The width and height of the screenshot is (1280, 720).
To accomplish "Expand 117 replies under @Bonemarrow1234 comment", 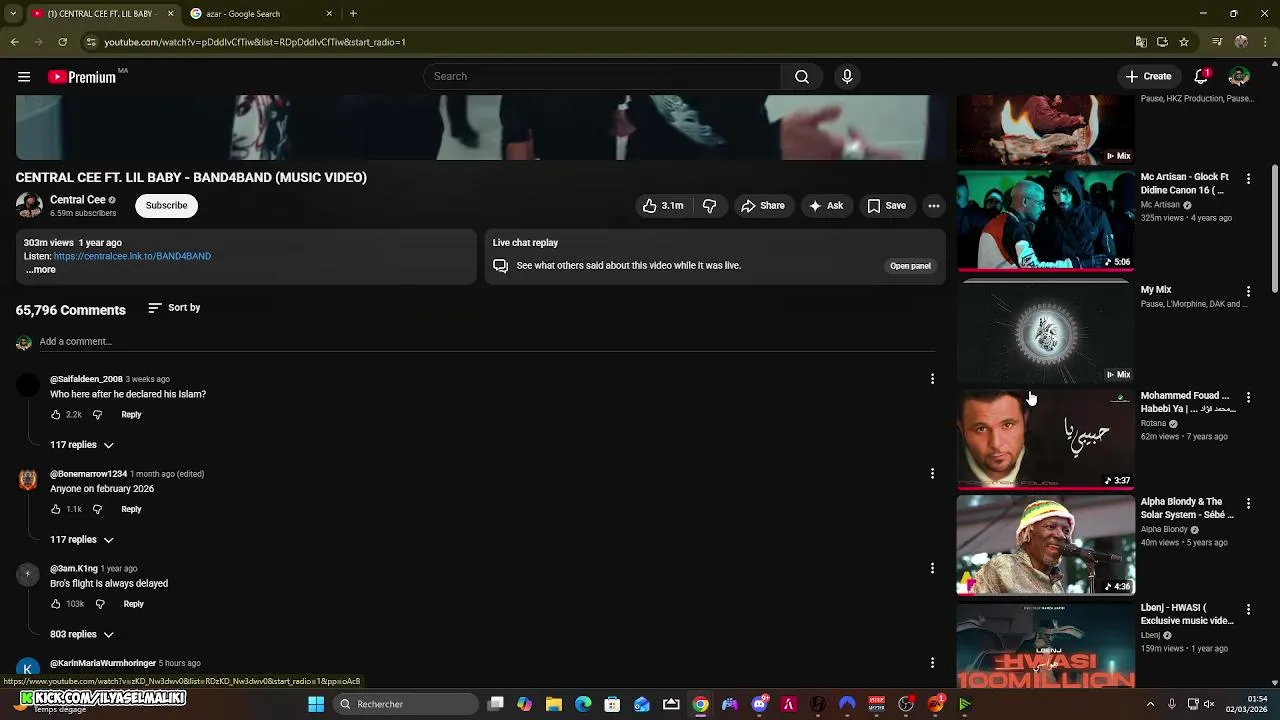I will pos(82,540).
